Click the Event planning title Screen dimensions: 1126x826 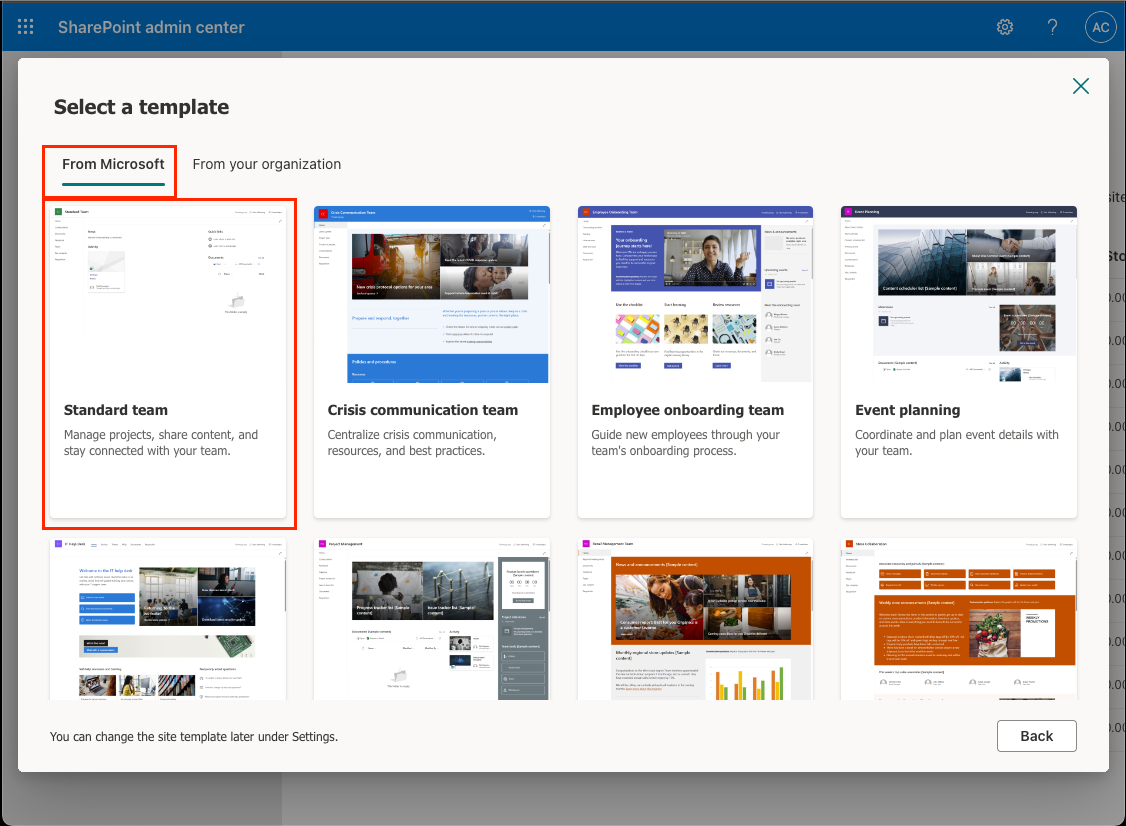pyautogui.click(x=907, y=410)
